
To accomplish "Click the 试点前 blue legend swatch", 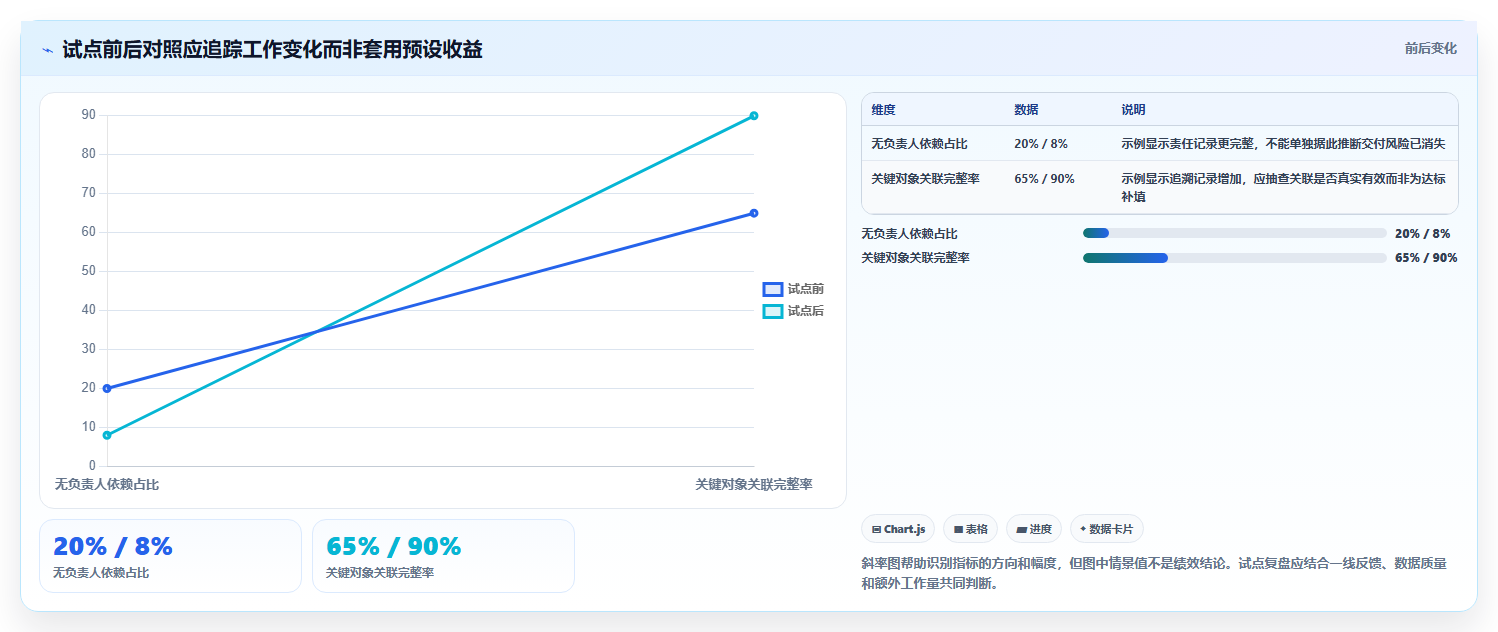I will 773,289.
